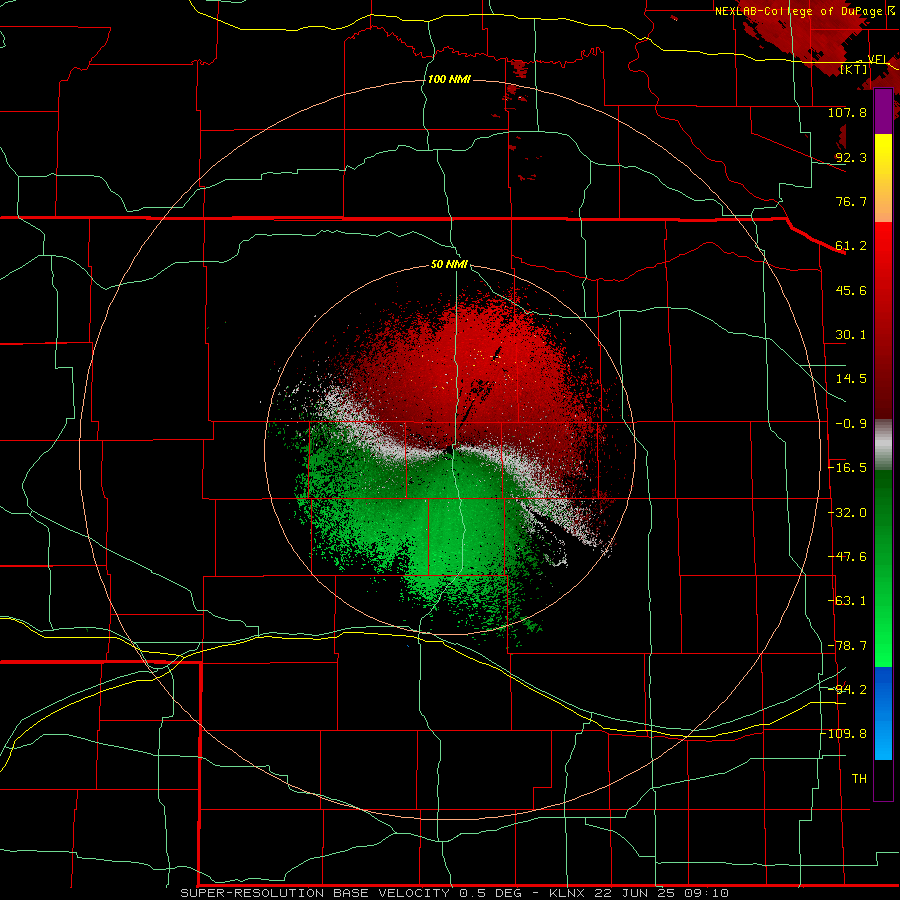
Task: Click the black TH segment of color bar
Action: (x=883, y=780)
